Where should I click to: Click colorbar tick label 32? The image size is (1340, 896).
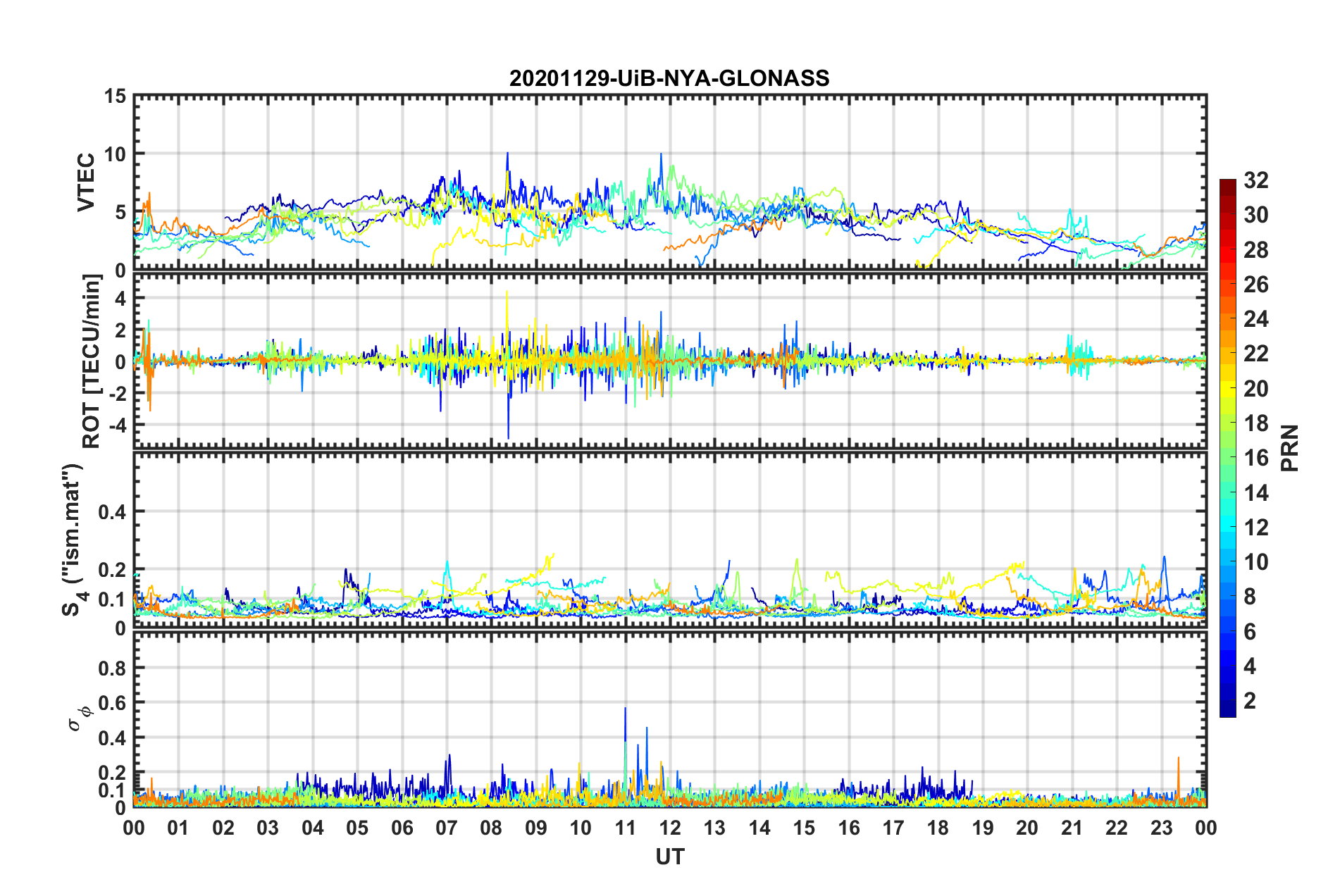pyautogui.click(x=1255, y=180)
